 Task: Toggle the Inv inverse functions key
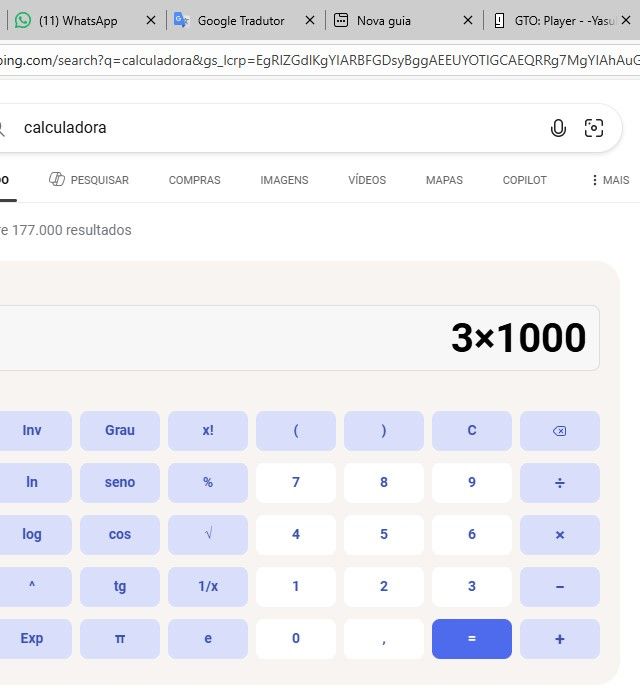pyautogui.click(x=32, y=431)
